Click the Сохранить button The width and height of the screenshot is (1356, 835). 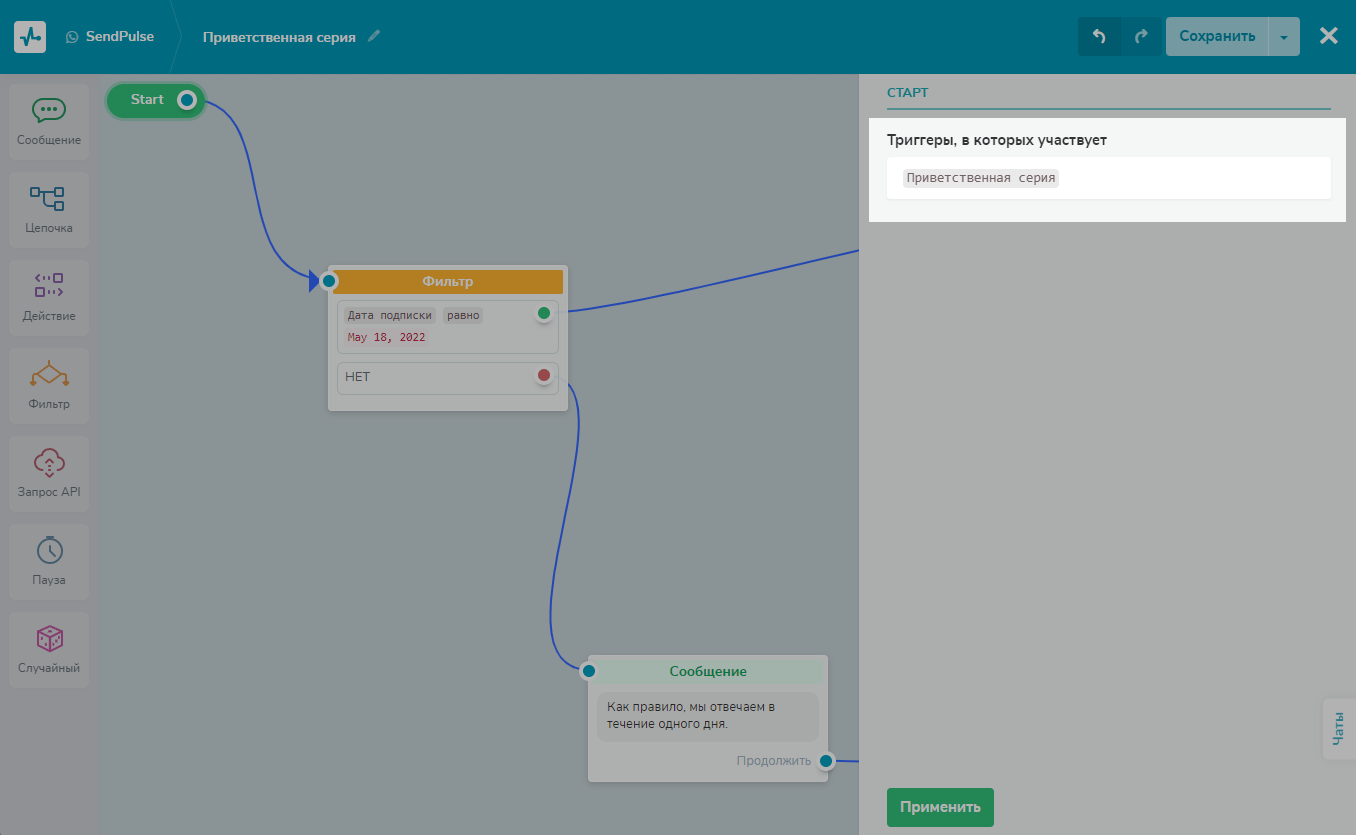point(1217,37)
